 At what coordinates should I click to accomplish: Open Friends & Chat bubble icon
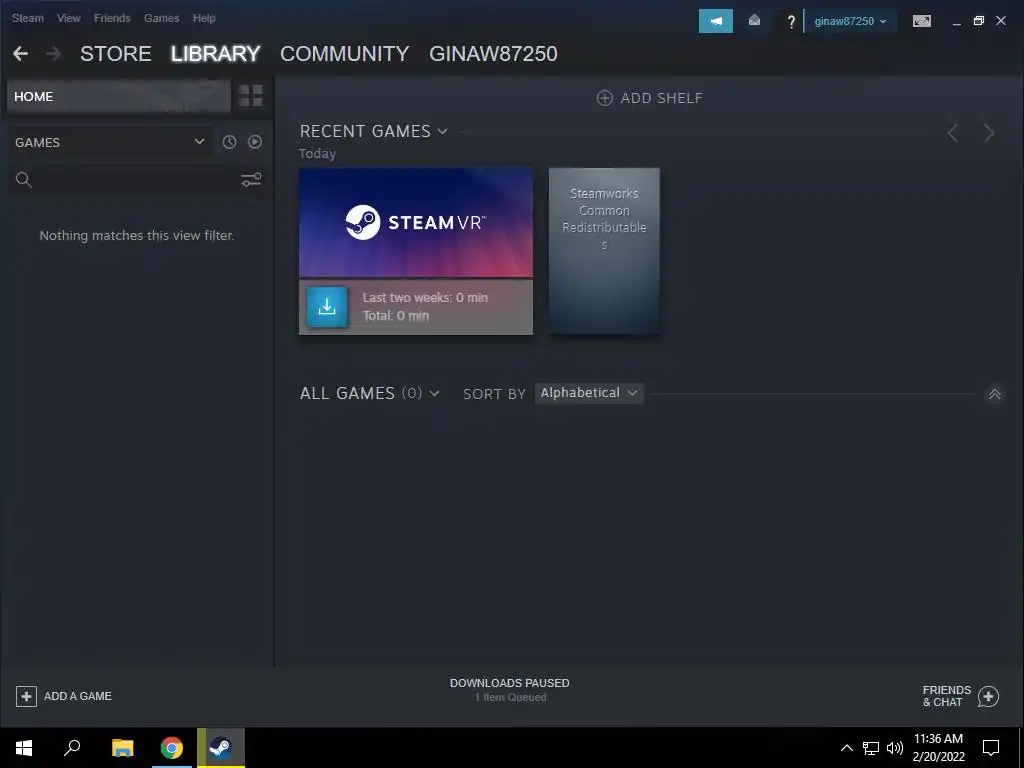[988, 696]
